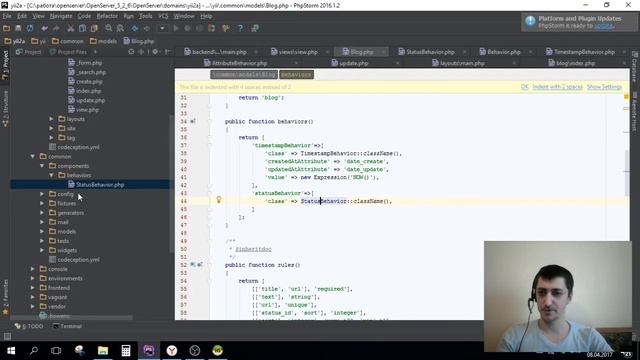Click the Open folder toolbar icon
Image resolution: width=640 pixels, height=360 pixels.
[x=7, y=28]
